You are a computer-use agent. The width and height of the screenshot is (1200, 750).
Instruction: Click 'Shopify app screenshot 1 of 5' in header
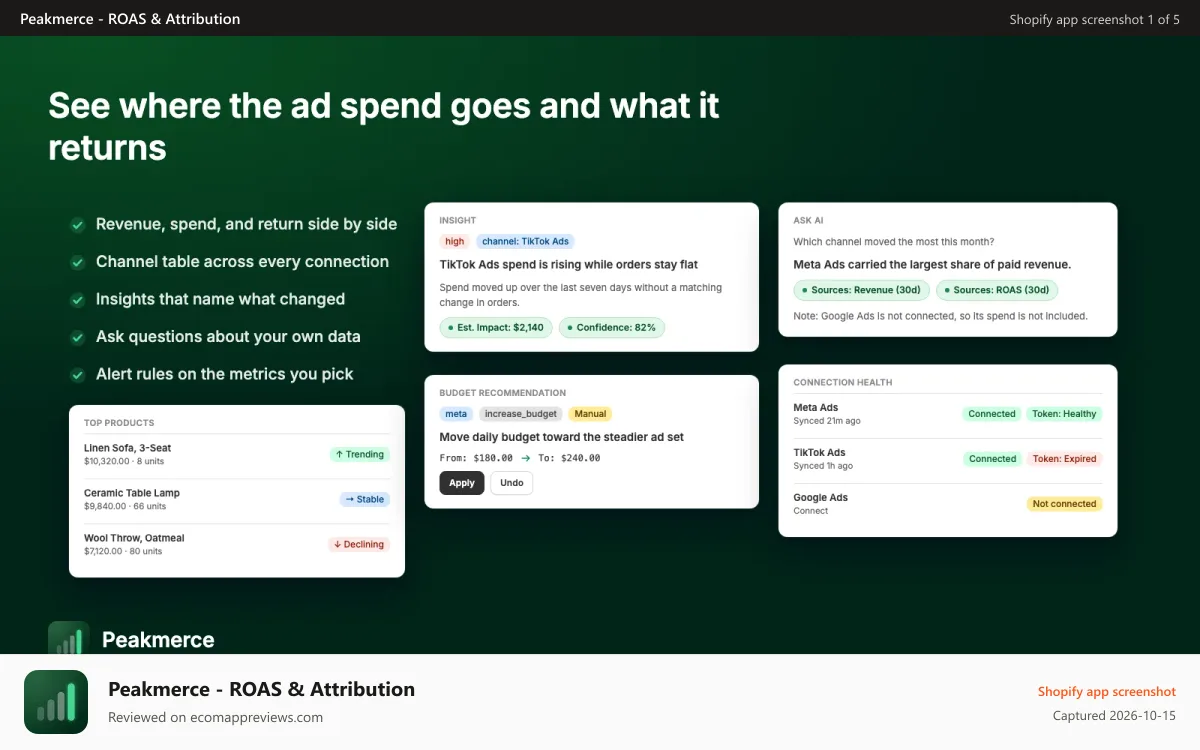point(1094,19)
